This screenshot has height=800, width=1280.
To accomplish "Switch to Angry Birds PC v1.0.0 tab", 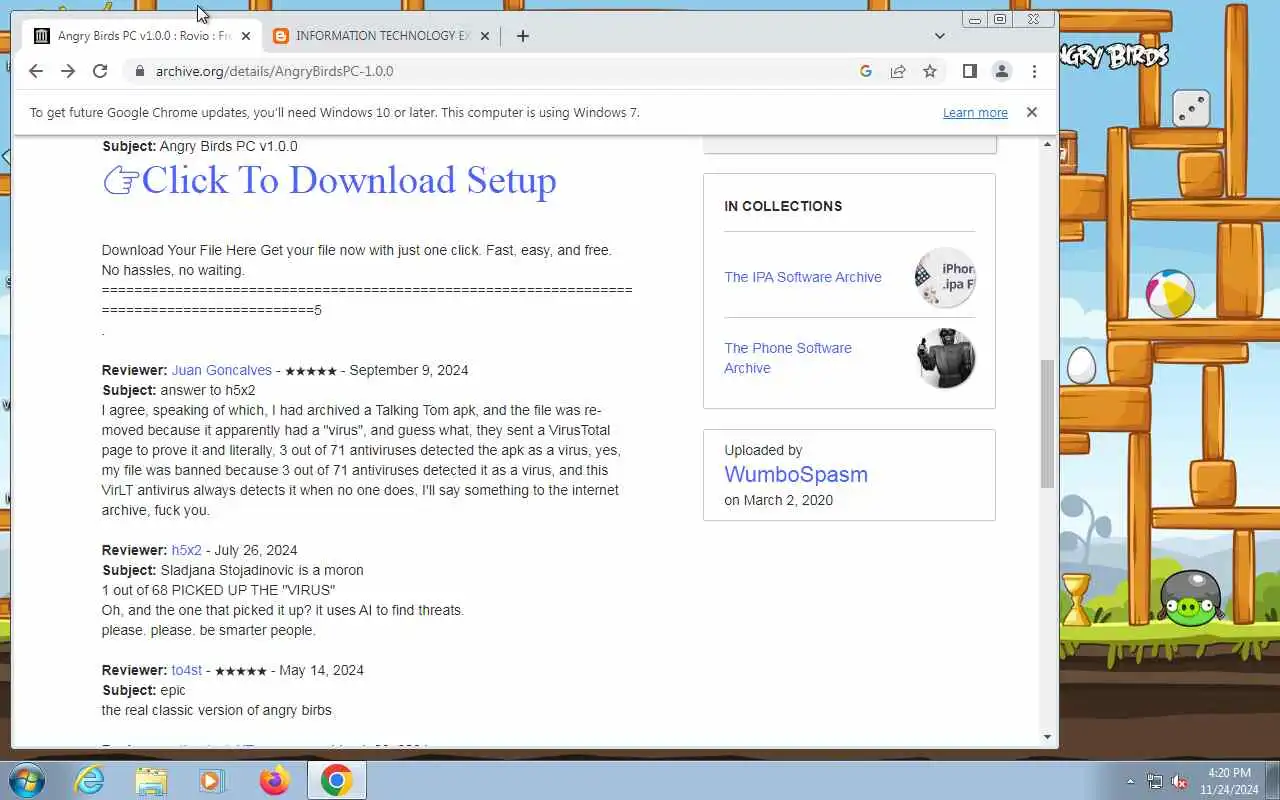I will (x=144, y=36).
